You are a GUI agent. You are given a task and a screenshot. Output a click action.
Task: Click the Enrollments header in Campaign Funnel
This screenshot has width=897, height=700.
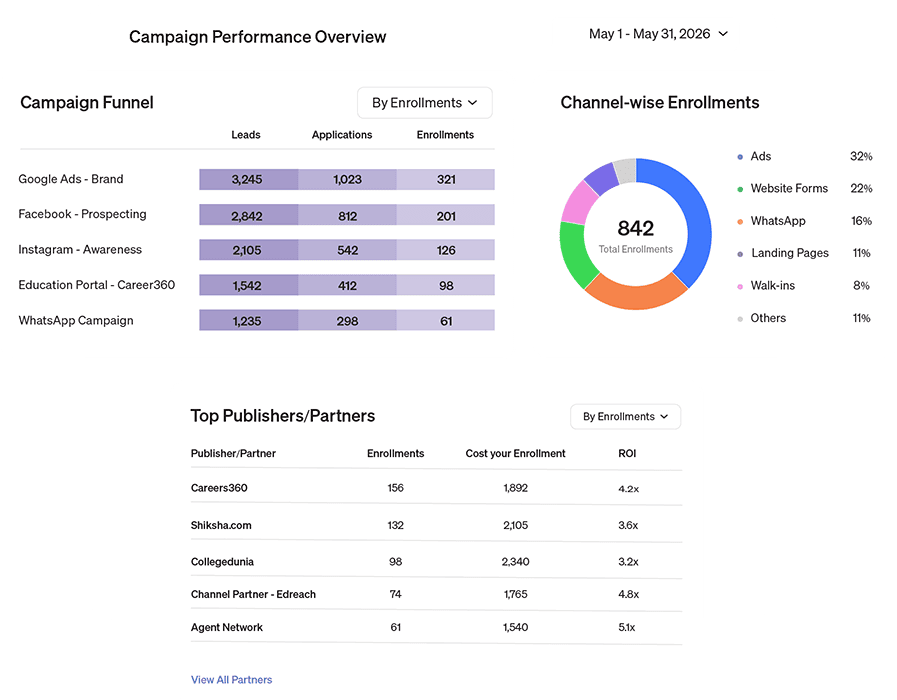445,135
